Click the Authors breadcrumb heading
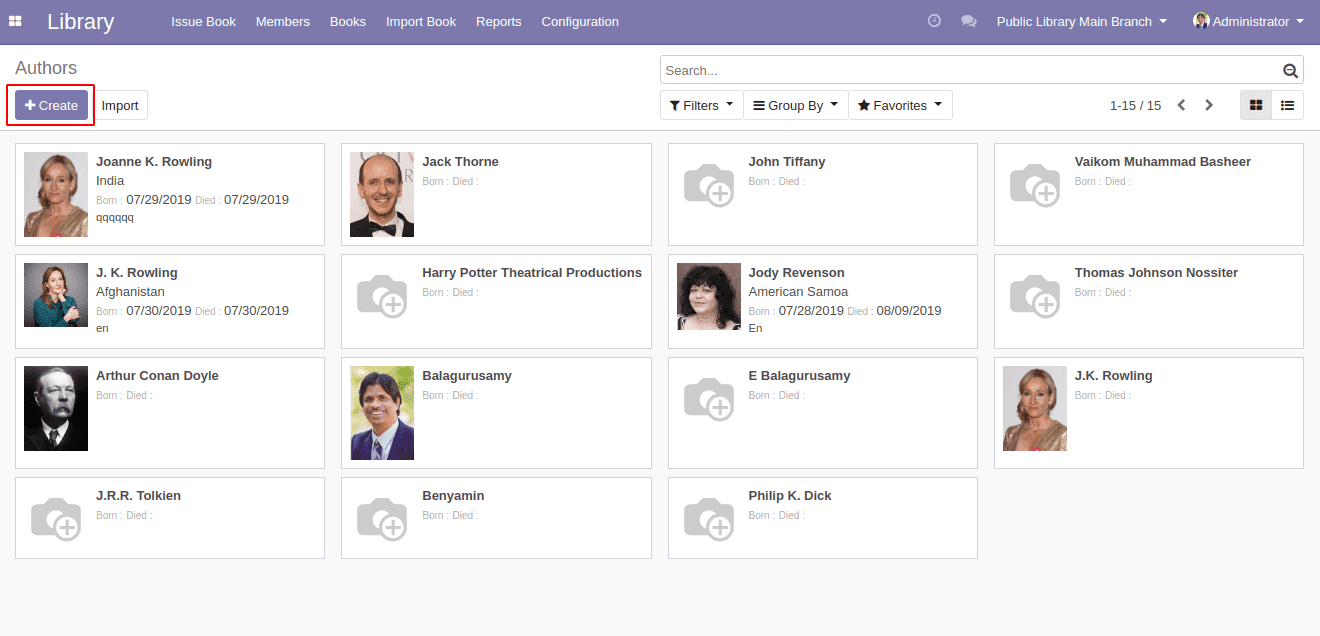This screenshot has height=636, width=1320. [46, 68]
